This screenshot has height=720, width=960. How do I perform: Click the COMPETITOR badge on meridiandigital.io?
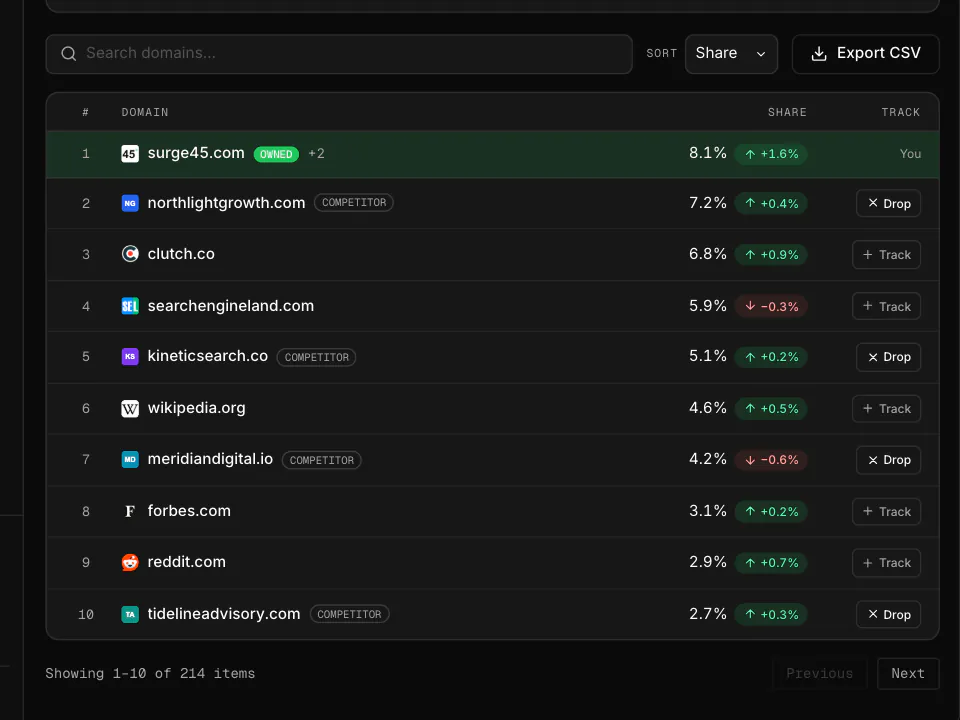321,460
